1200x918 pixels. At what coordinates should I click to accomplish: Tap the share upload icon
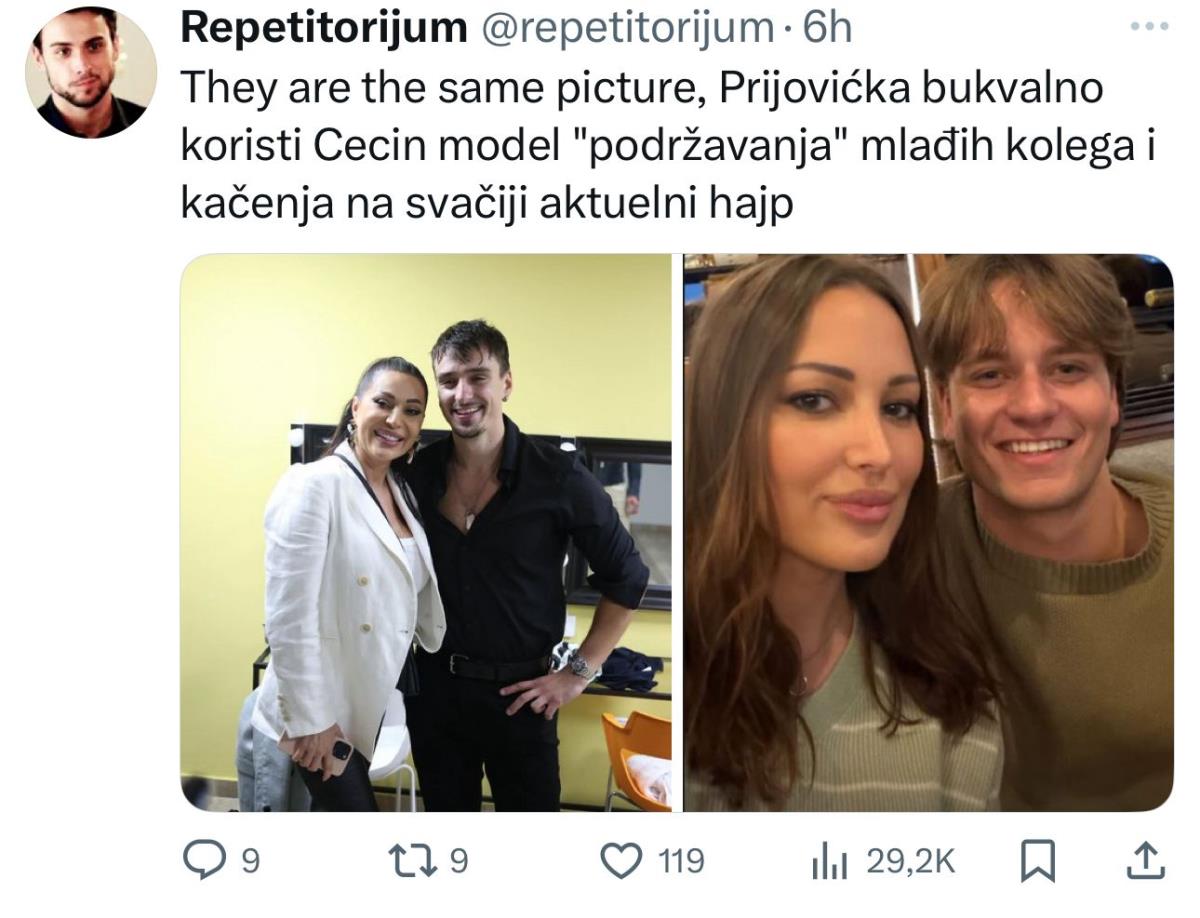click(x=1146, y=860)
